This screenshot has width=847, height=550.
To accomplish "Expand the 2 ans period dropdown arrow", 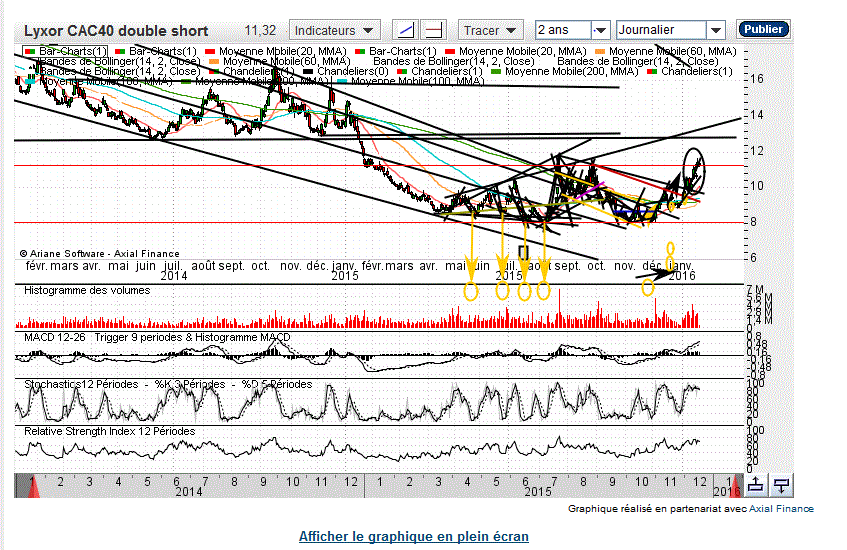I will point(601,30).
